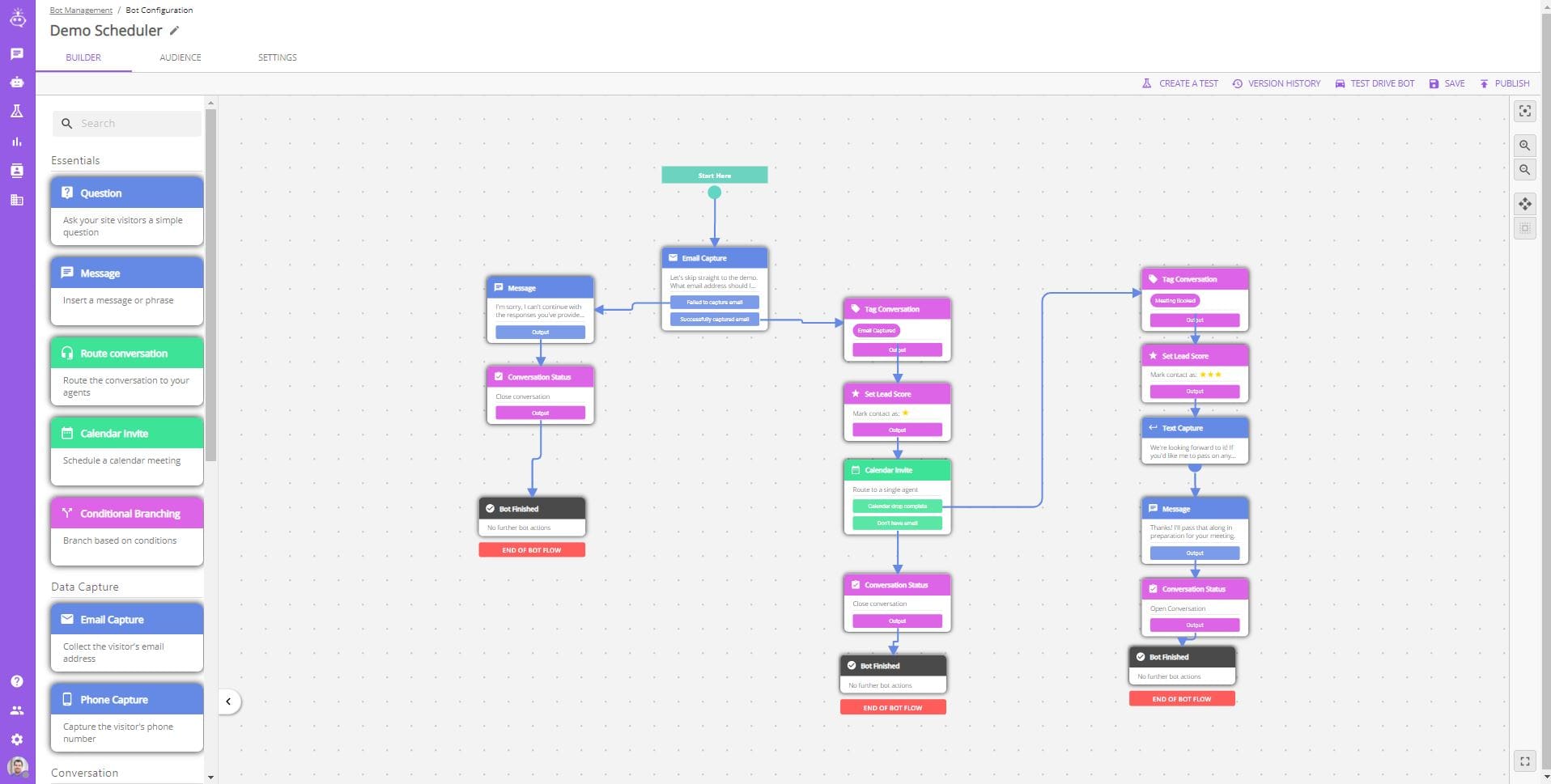Click the four-arrow move tool icon
Screen dimensions: 1551x784
click(1524, 204)
